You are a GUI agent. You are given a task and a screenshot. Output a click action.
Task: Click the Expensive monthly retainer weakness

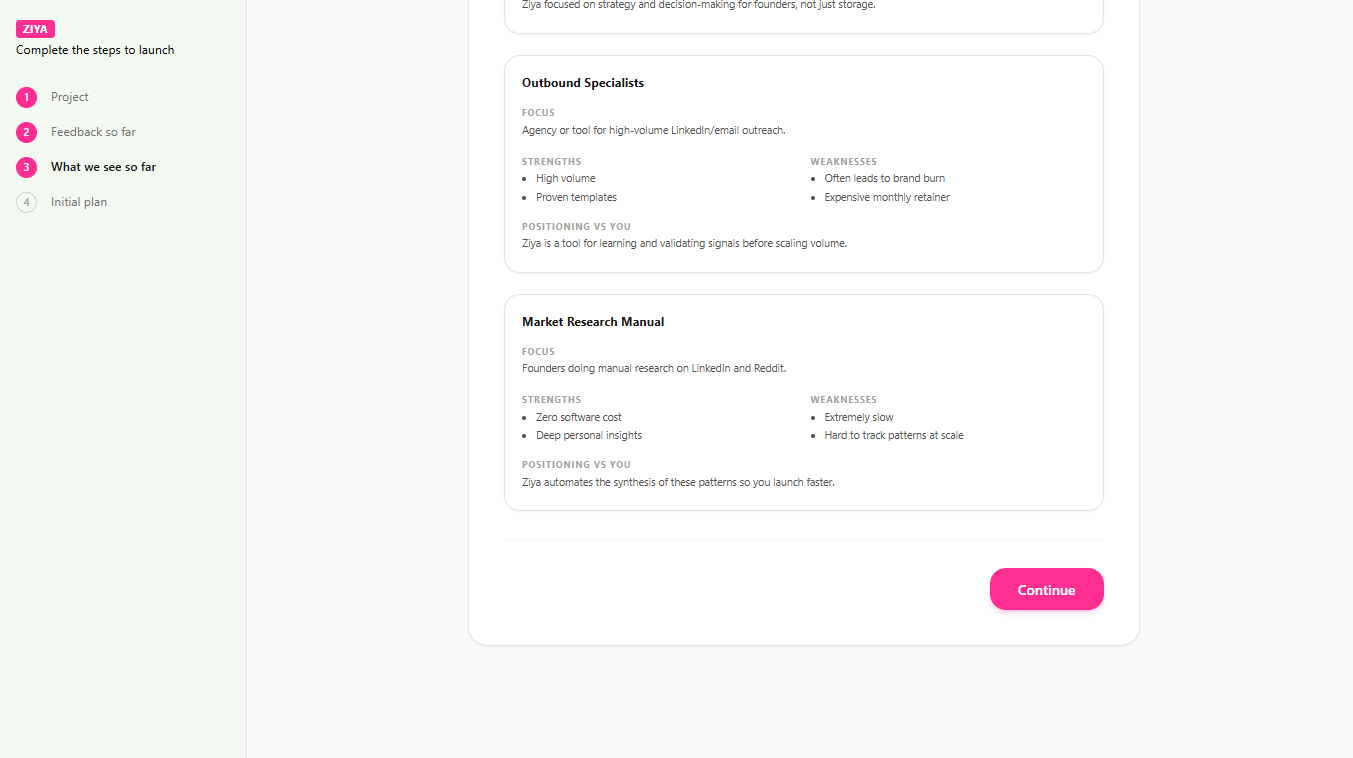(x=887, y=197)
